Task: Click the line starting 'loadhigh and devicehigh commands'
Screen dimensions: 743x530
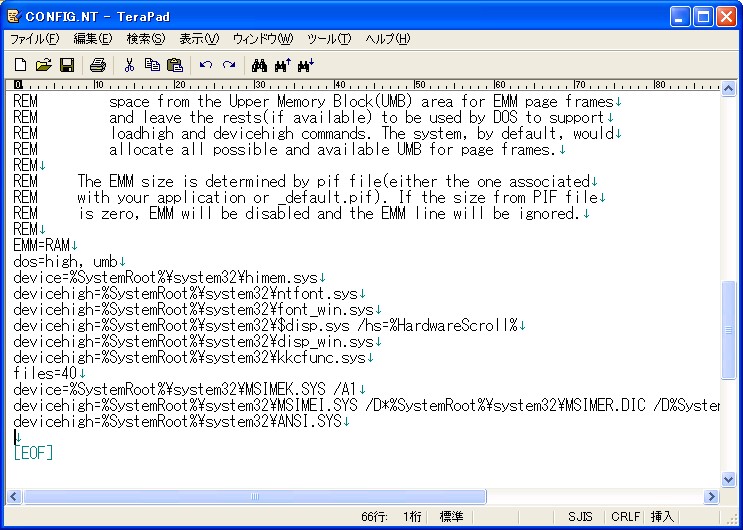Action: pos(317,134)
